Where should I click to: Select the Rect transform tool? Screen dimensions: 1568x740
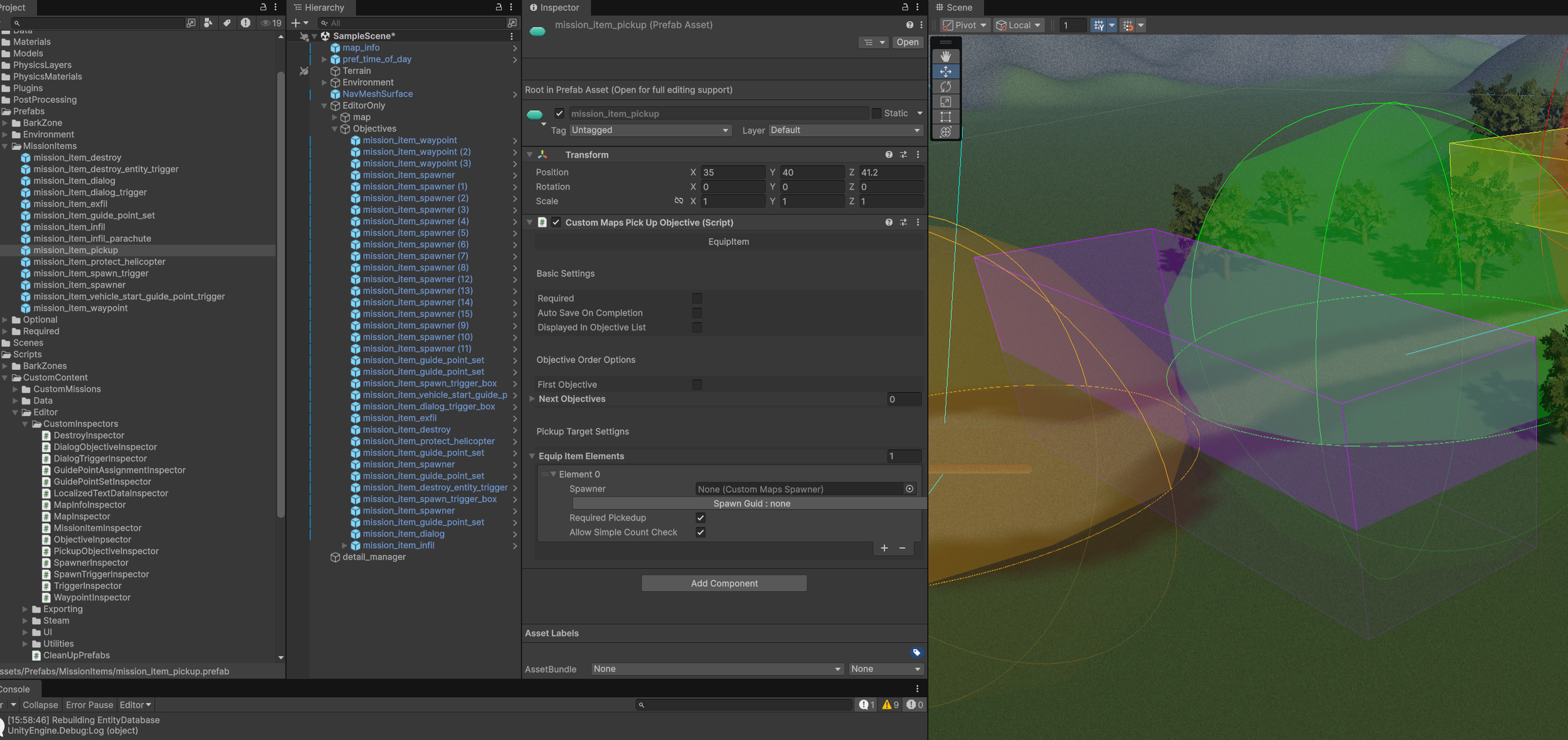click(945, 117)
